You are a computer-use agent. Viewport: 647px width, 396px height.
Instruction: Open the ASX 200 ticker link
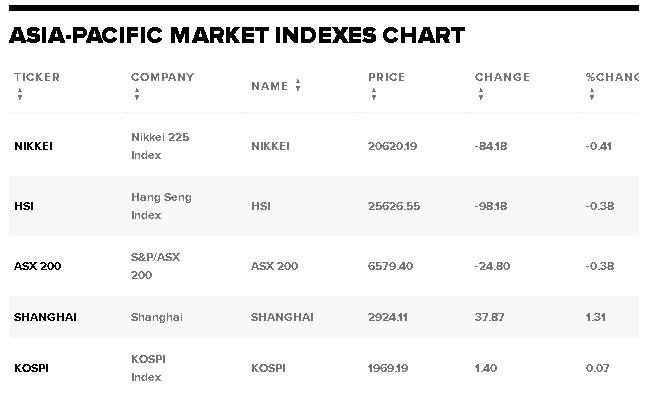coord(38,266)
